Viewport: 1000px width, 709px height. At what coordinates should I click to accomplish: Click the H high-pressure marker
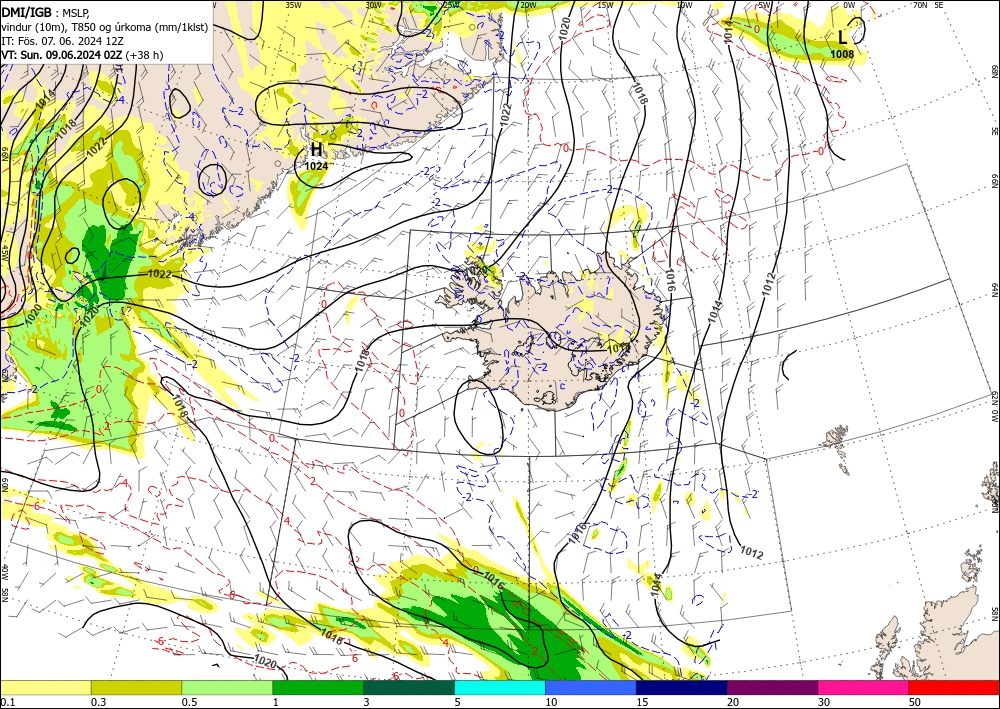coord(316,150)
